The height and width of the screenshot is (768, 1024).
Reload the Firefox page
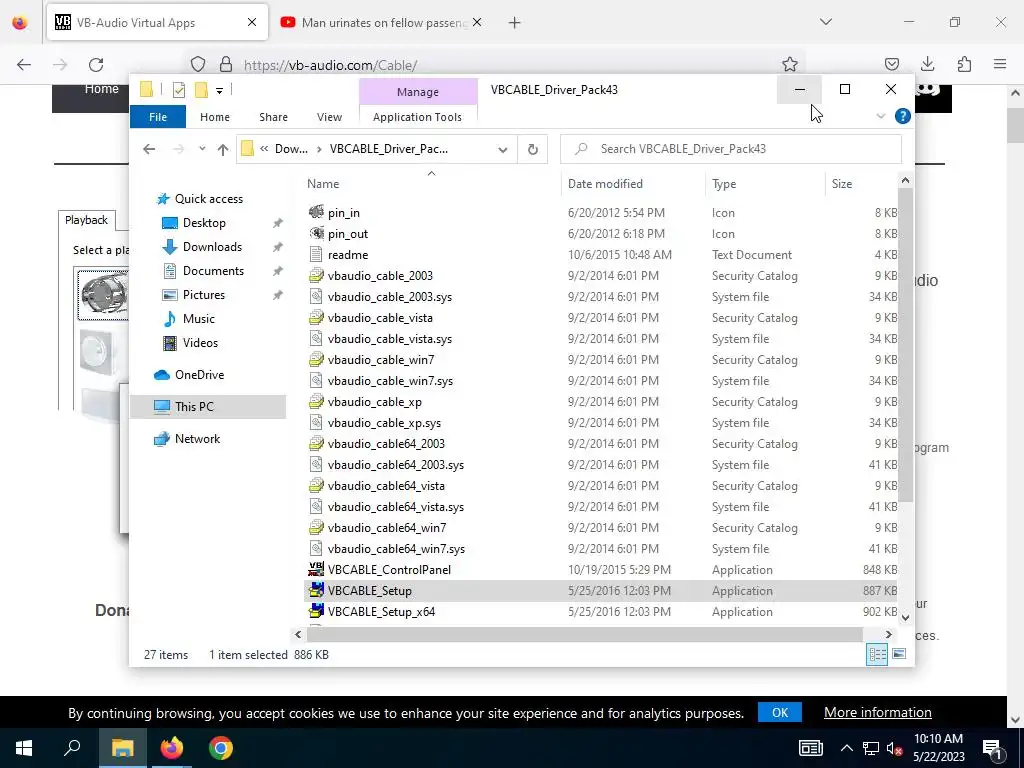(96, 64)
